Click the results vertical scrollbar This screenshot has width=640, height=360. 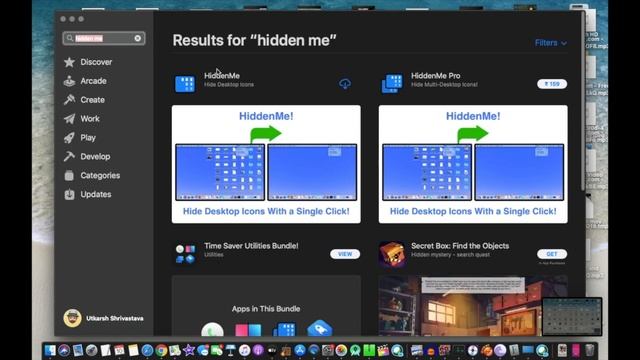click(583, 102)
